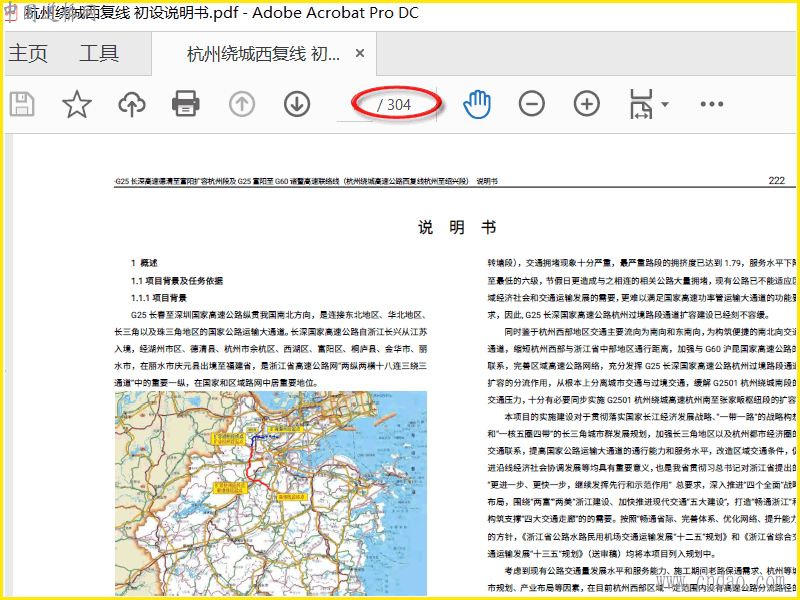Click the highway map image in document

tap(270, 492)
